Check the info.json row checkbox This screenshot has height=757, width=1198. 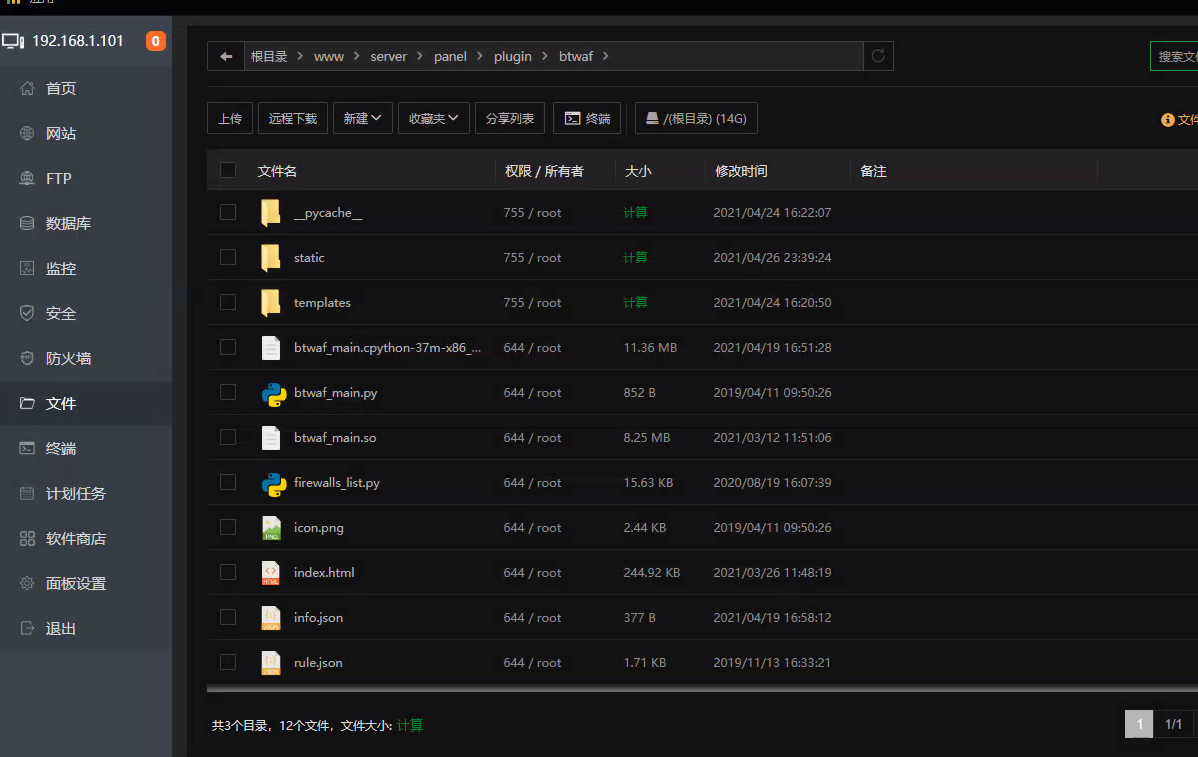[x=228, y=618]
